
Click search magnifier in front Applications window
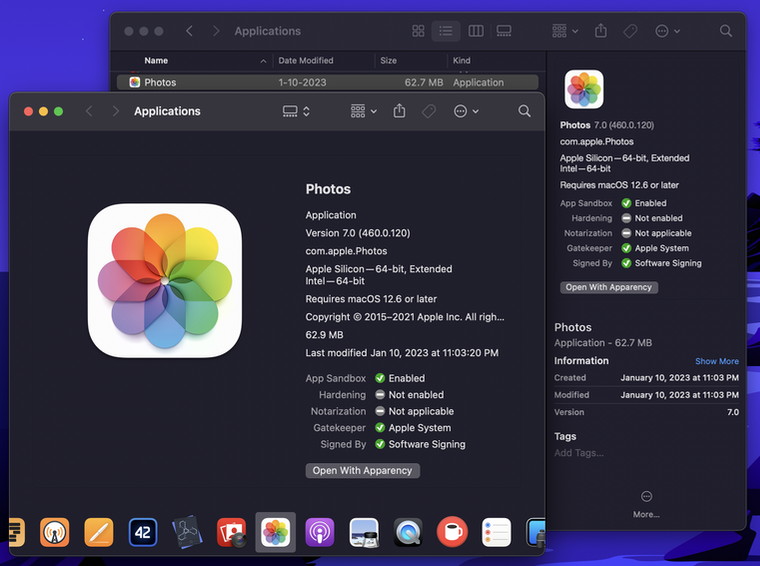[524, 111]
